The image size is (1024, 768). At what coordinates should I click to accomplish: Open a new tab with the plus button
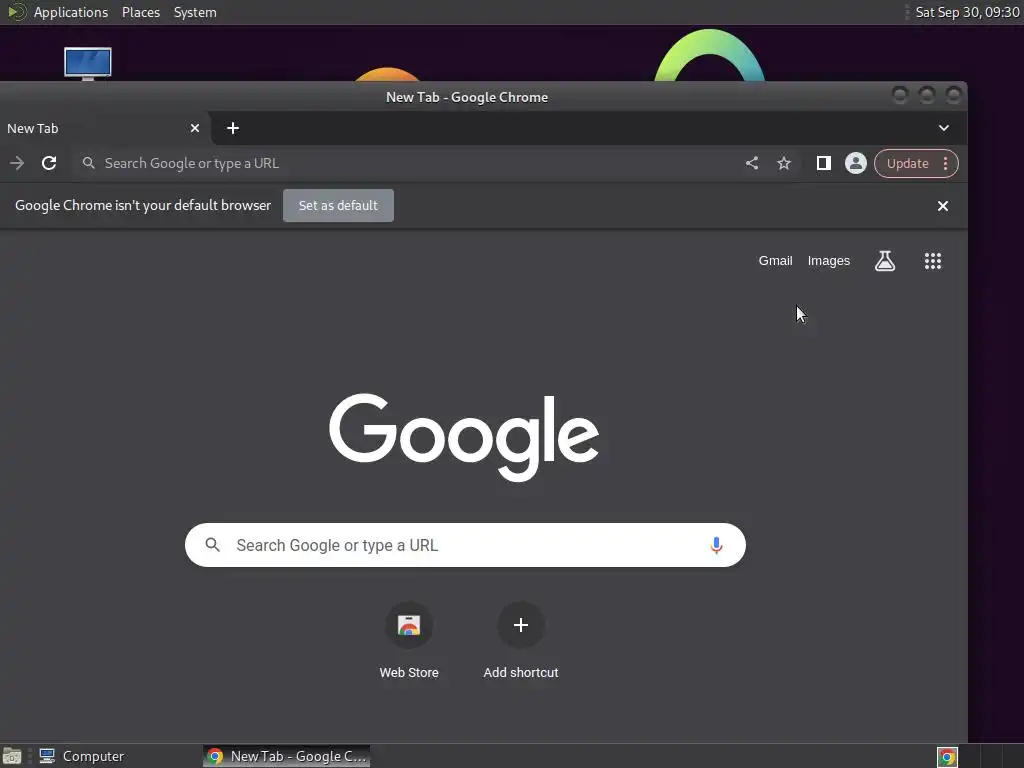[x=232, y=128]
